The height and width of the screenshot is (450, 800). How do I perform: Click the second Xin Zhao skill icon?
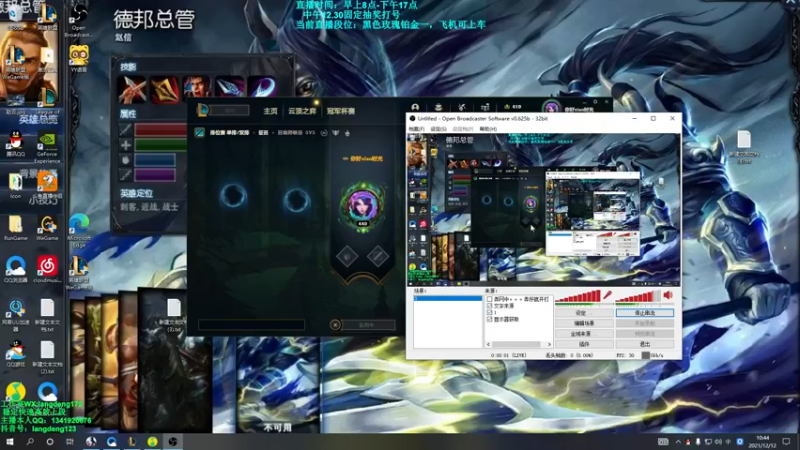pyautogui.click(x=164, y=89)
